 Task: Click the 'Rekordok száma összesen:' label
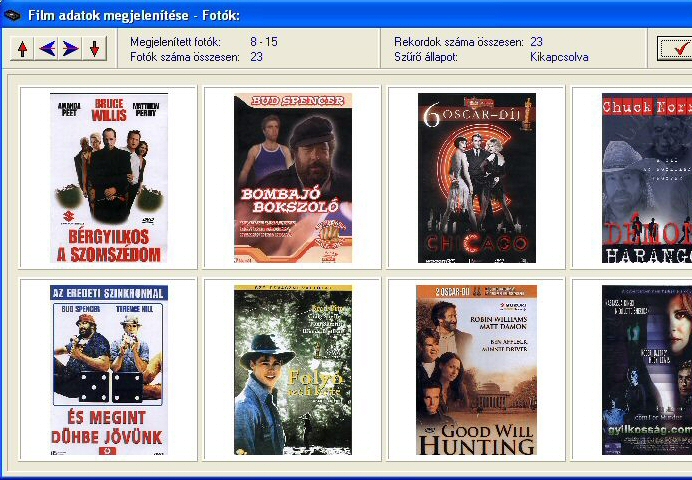point(459,42)
